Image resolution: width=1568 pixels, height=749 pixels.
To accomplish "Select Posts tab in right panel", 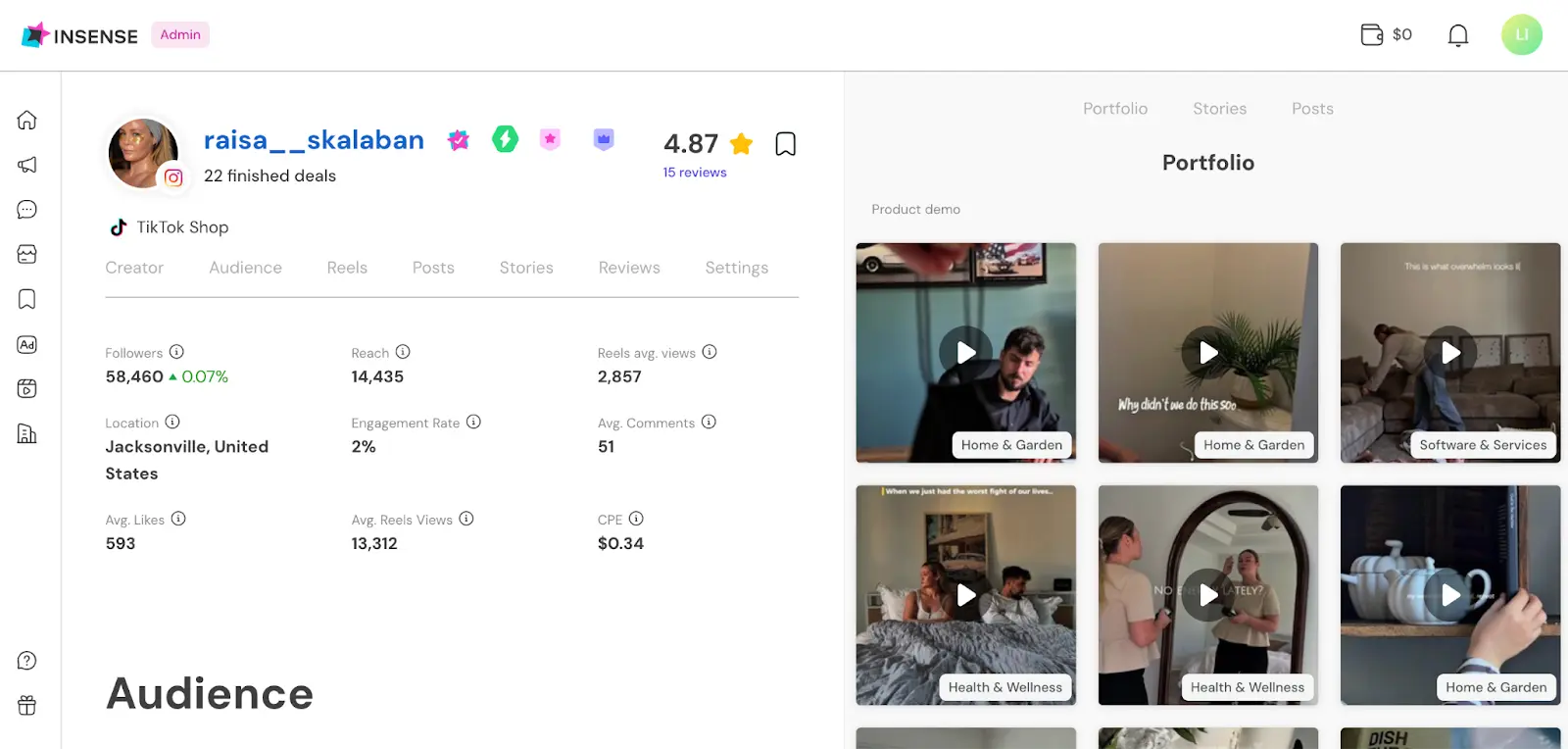I will pos(1312,109).
